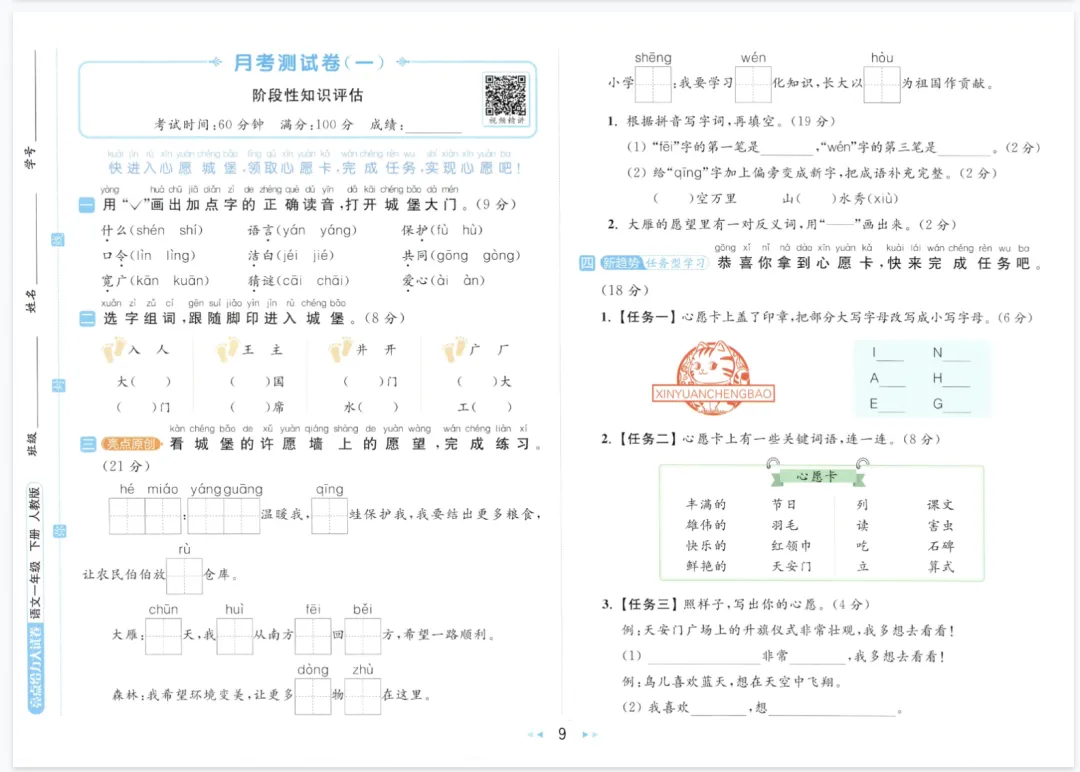Click the footprint icon beside 王 主

(227, 349)
